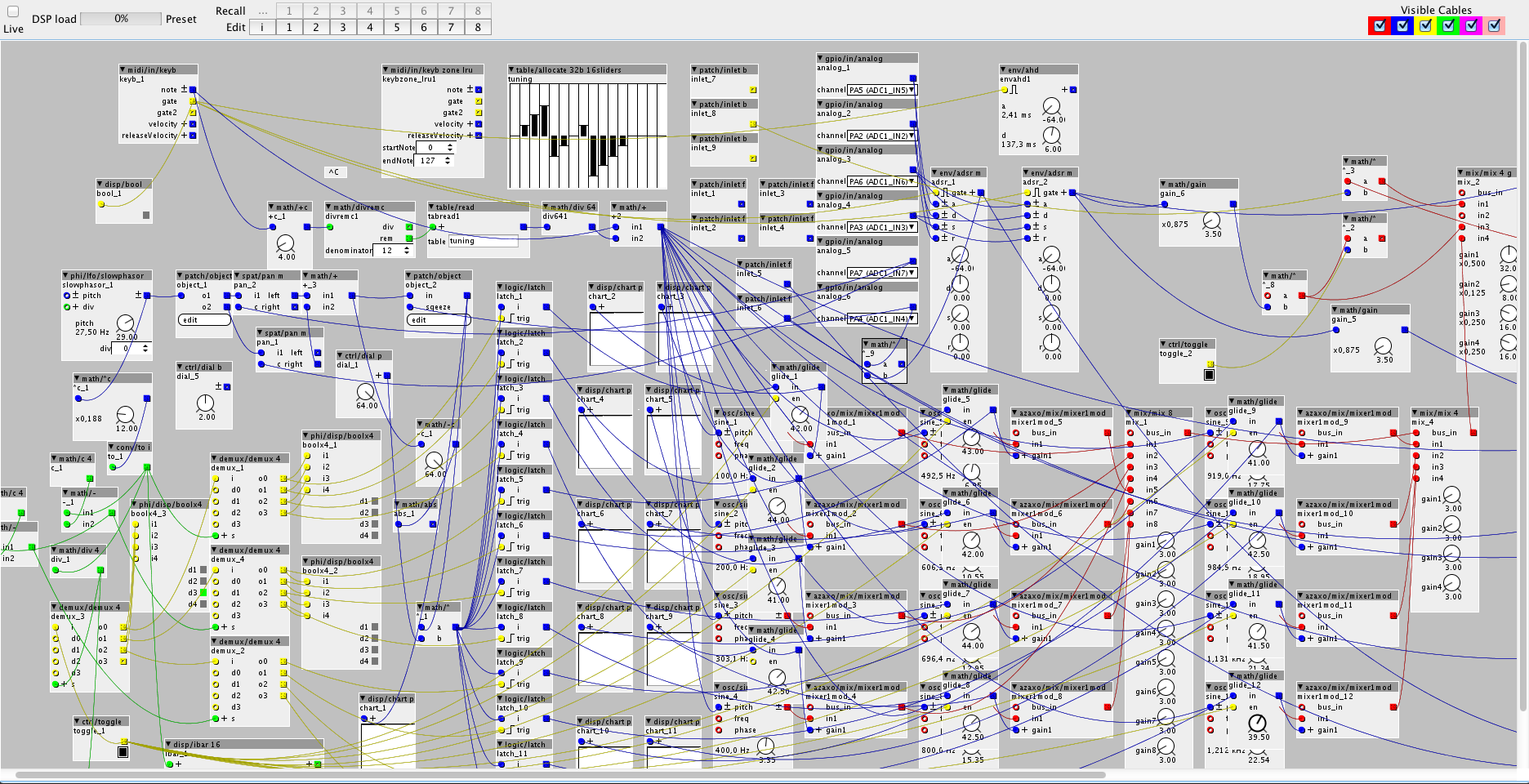The width and height of the screenshot is (1529, 784).
Task: Click the tuning table sliders area
Action: [587, 136]
